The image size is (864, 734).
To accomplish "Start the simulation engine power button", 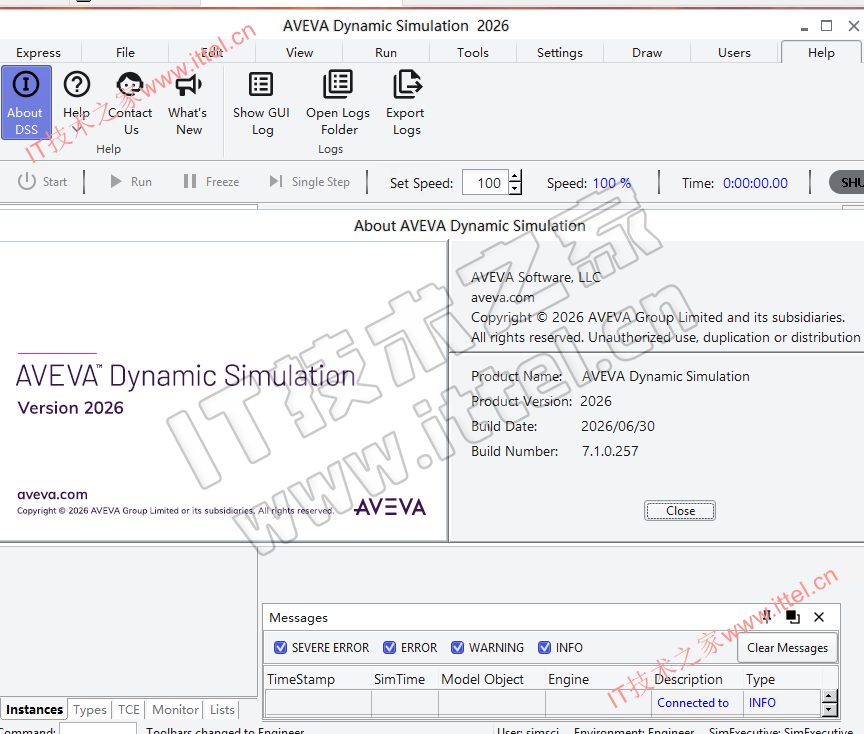I will pyautogui.click(x=42, y=182).
